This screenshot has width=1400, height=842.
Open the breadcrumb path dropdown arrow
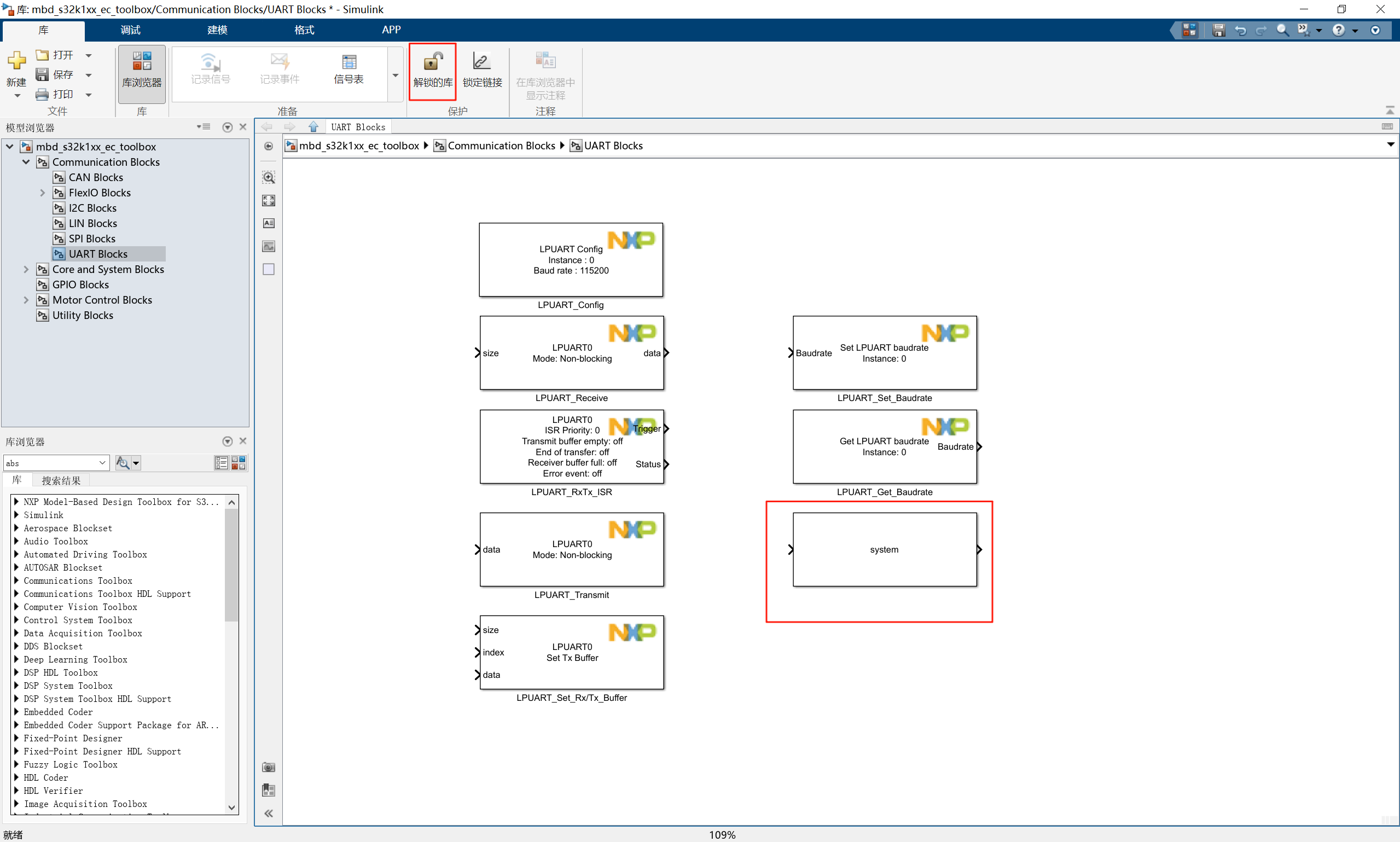pyautogui.click(x=1390, y=144)
